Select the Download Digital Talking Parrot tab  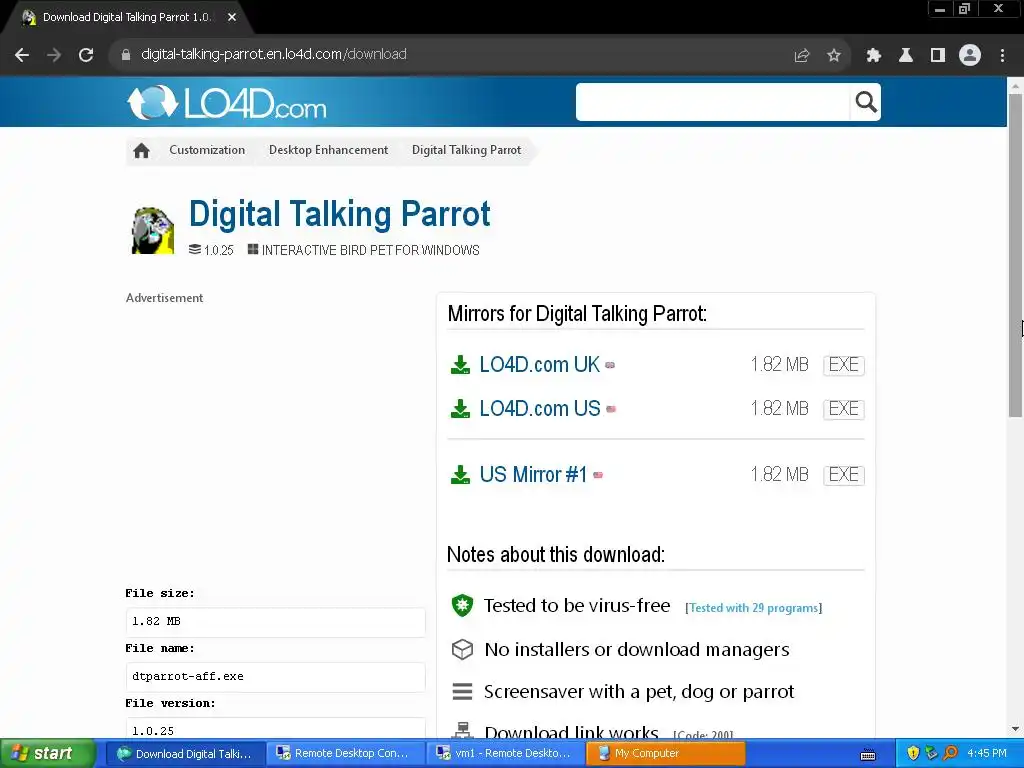[127, 18]
